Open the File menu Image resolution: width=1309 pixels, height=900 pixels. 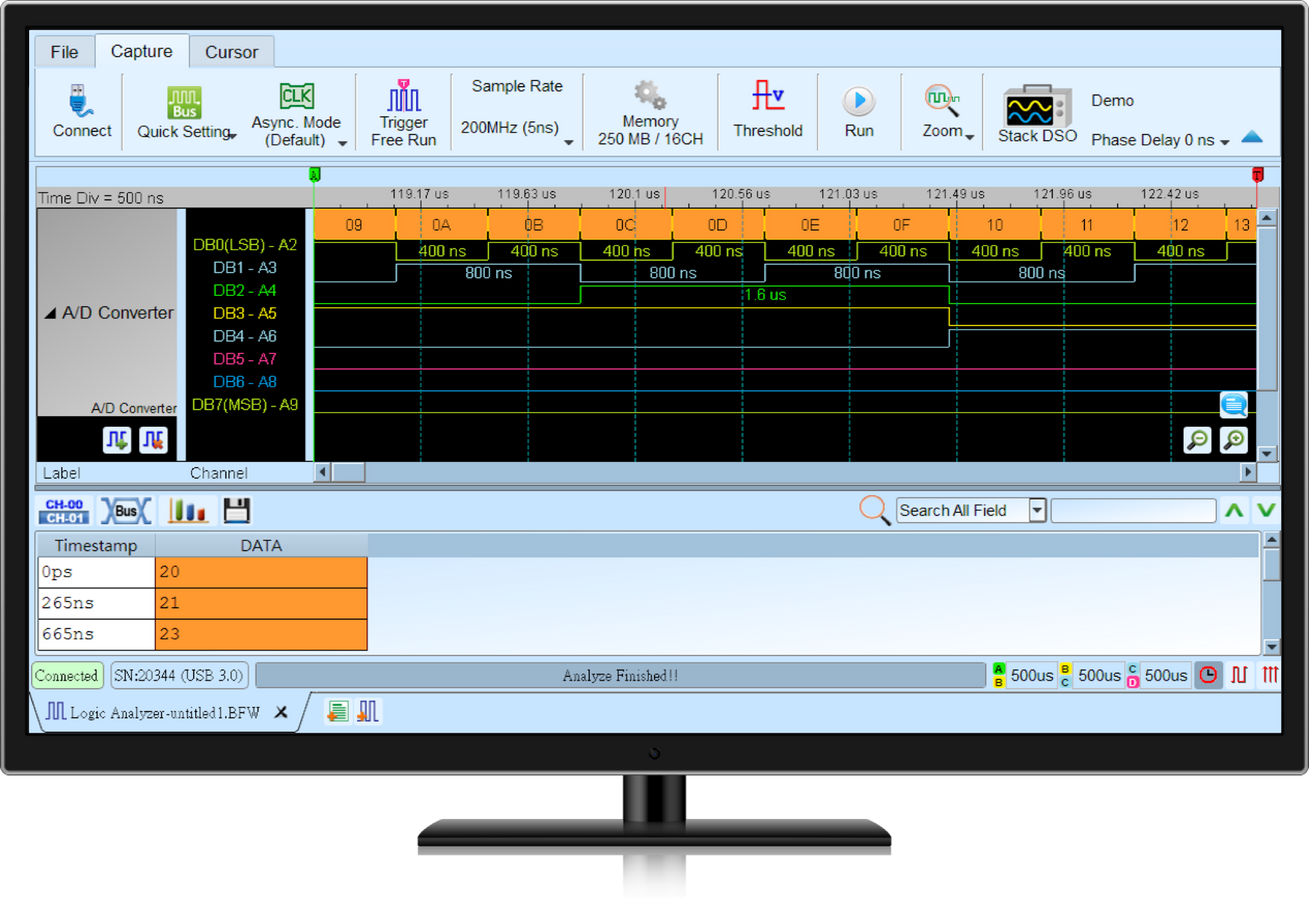click(64, 51)
